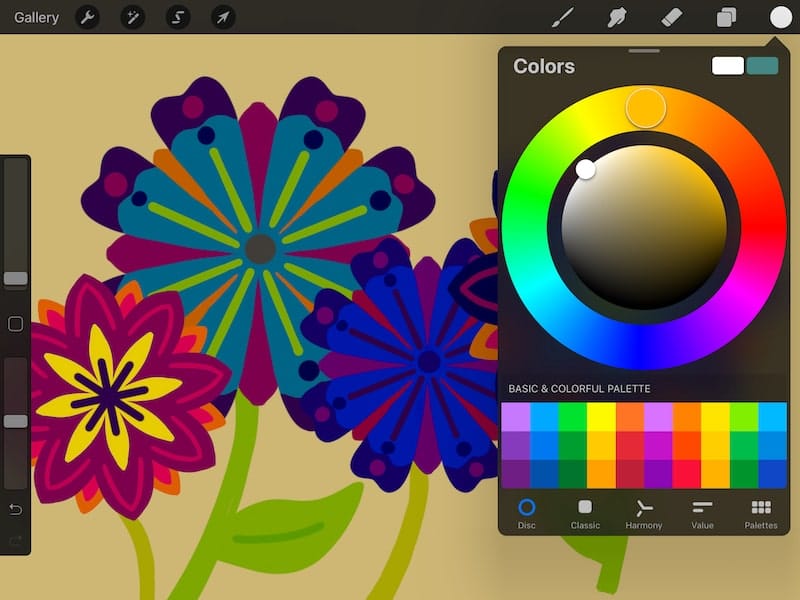Tap the active color circle in top bar
Image resolution: width=800 pixels, height=600 pixels.
tap(781, 17)
